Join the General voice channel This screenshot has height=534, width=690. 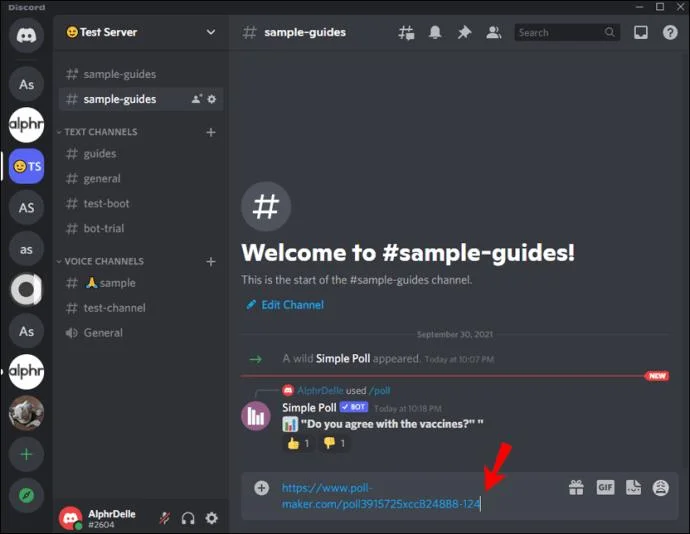(x=140, y=333)
